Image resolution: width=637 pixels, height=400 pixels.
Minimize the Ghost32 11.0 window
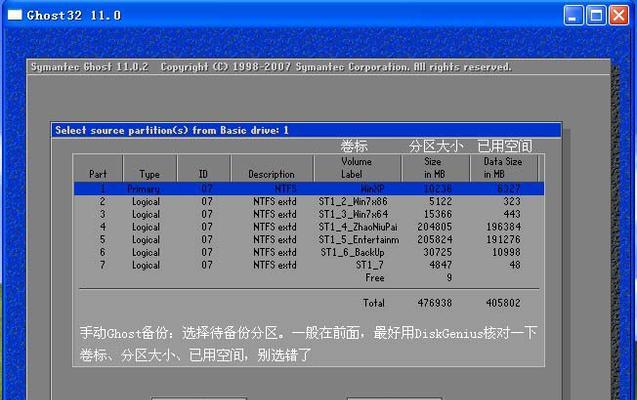click(x=574, y=16)
